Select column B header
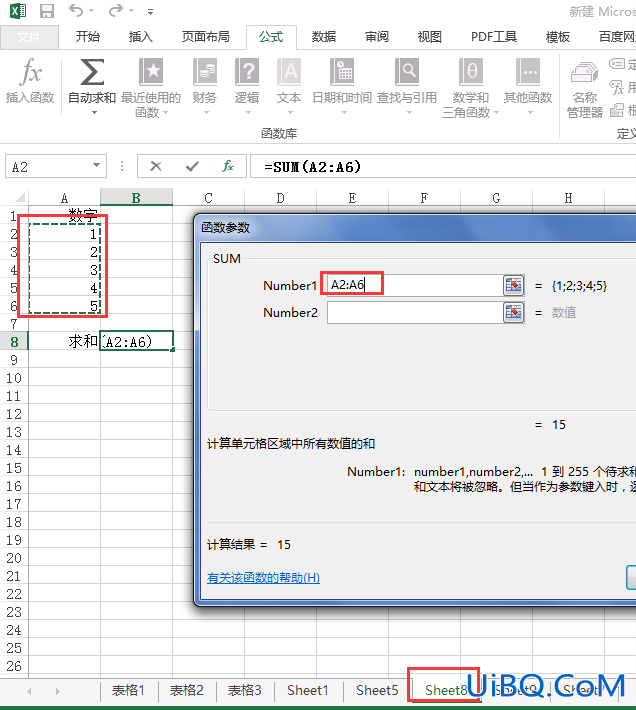Screen dimensions: 636x710 [136, 197]
